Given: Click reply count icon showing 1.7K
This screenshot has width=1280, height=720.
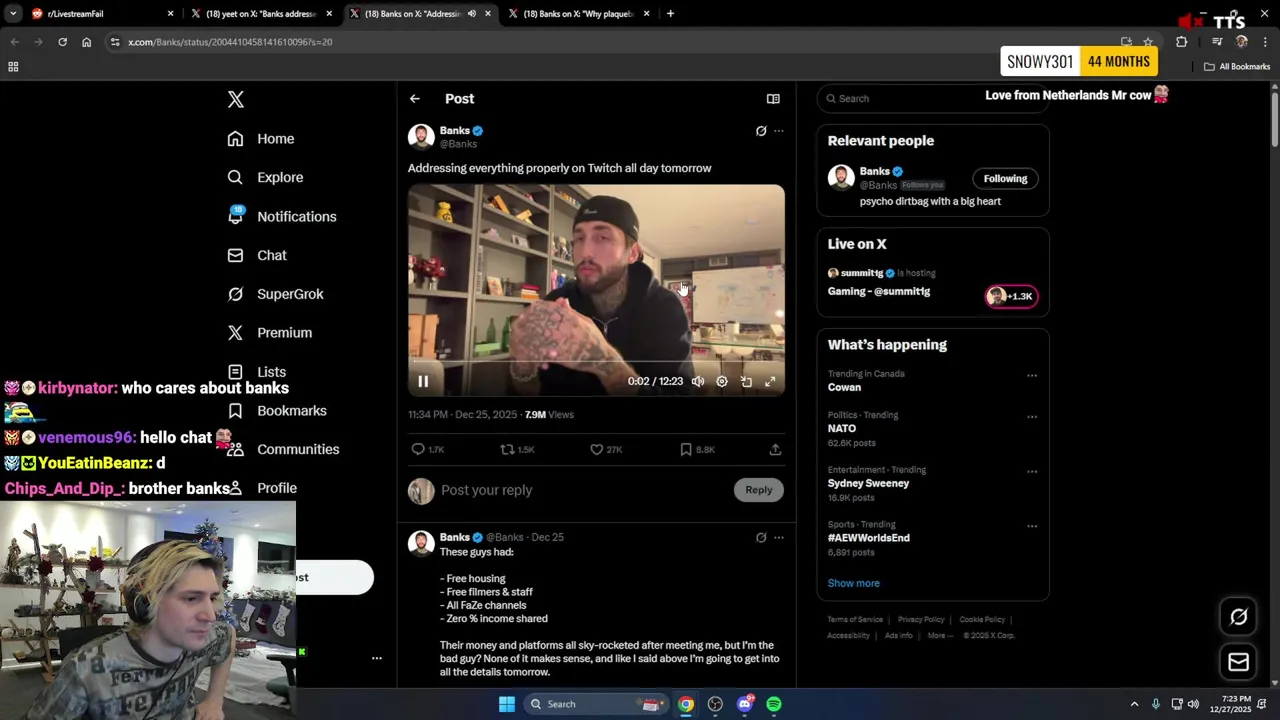Looking at the screenshot, I should (x=418, y=450).
